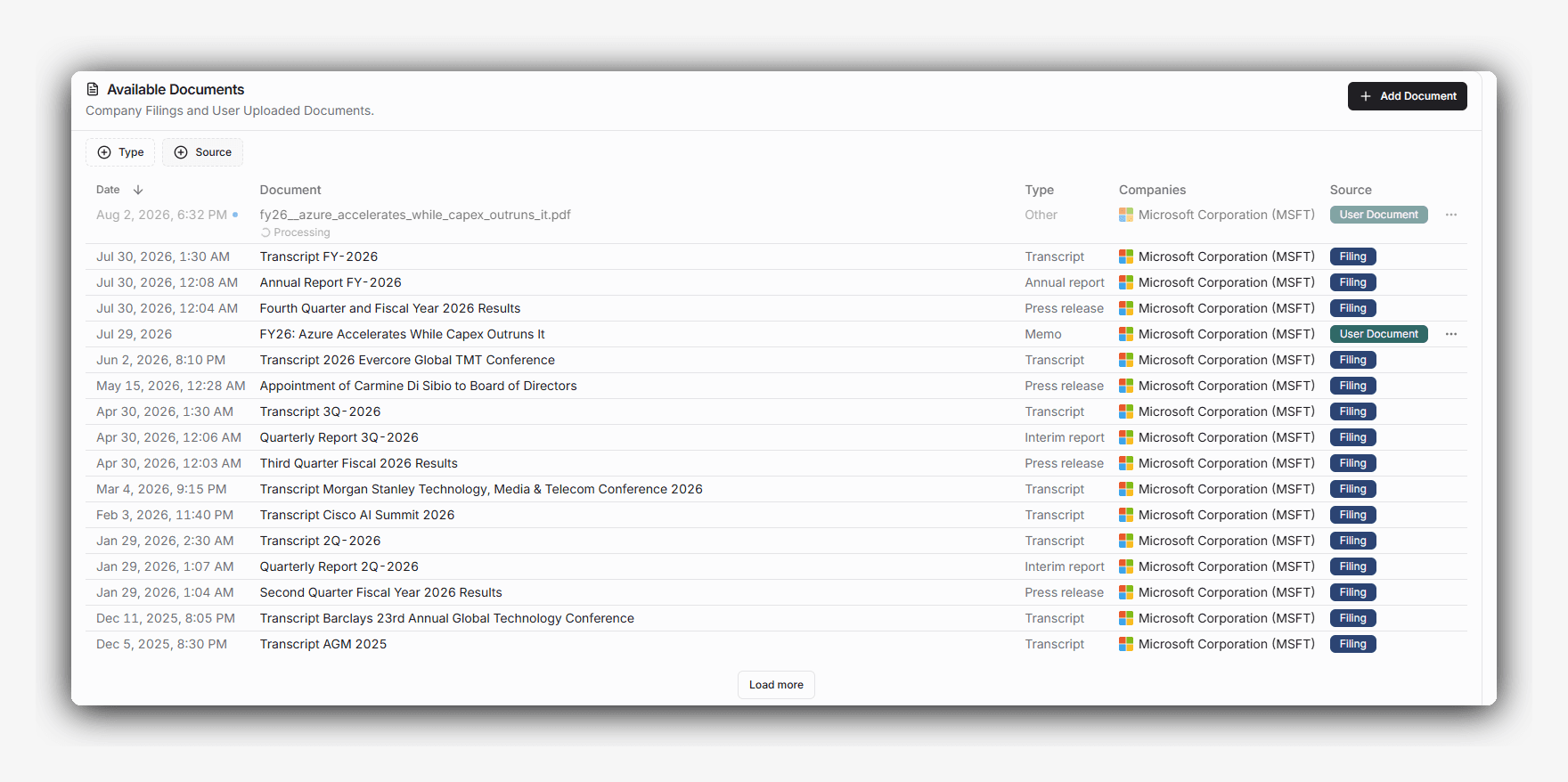Click Microsoft logo in Cisco AI Summit row
This screenshot has height=782, width=1568.
click(1126, 515)
